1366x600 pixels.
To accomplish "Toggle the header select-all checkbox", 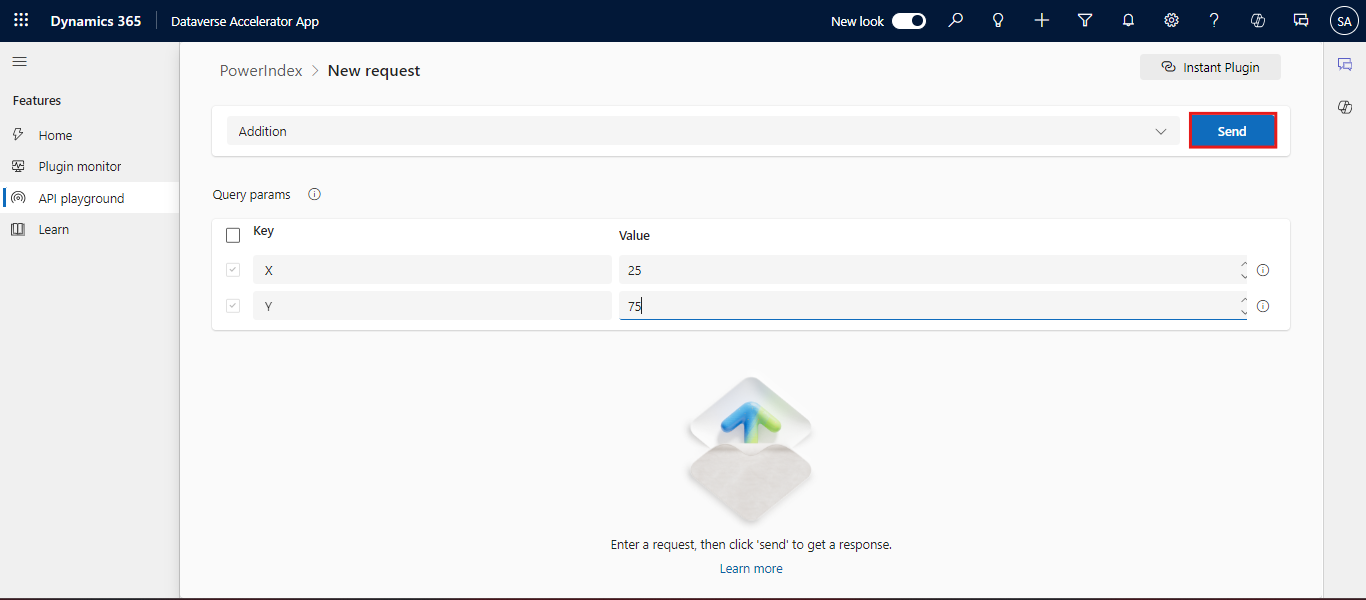I will (x=233, y=234).
